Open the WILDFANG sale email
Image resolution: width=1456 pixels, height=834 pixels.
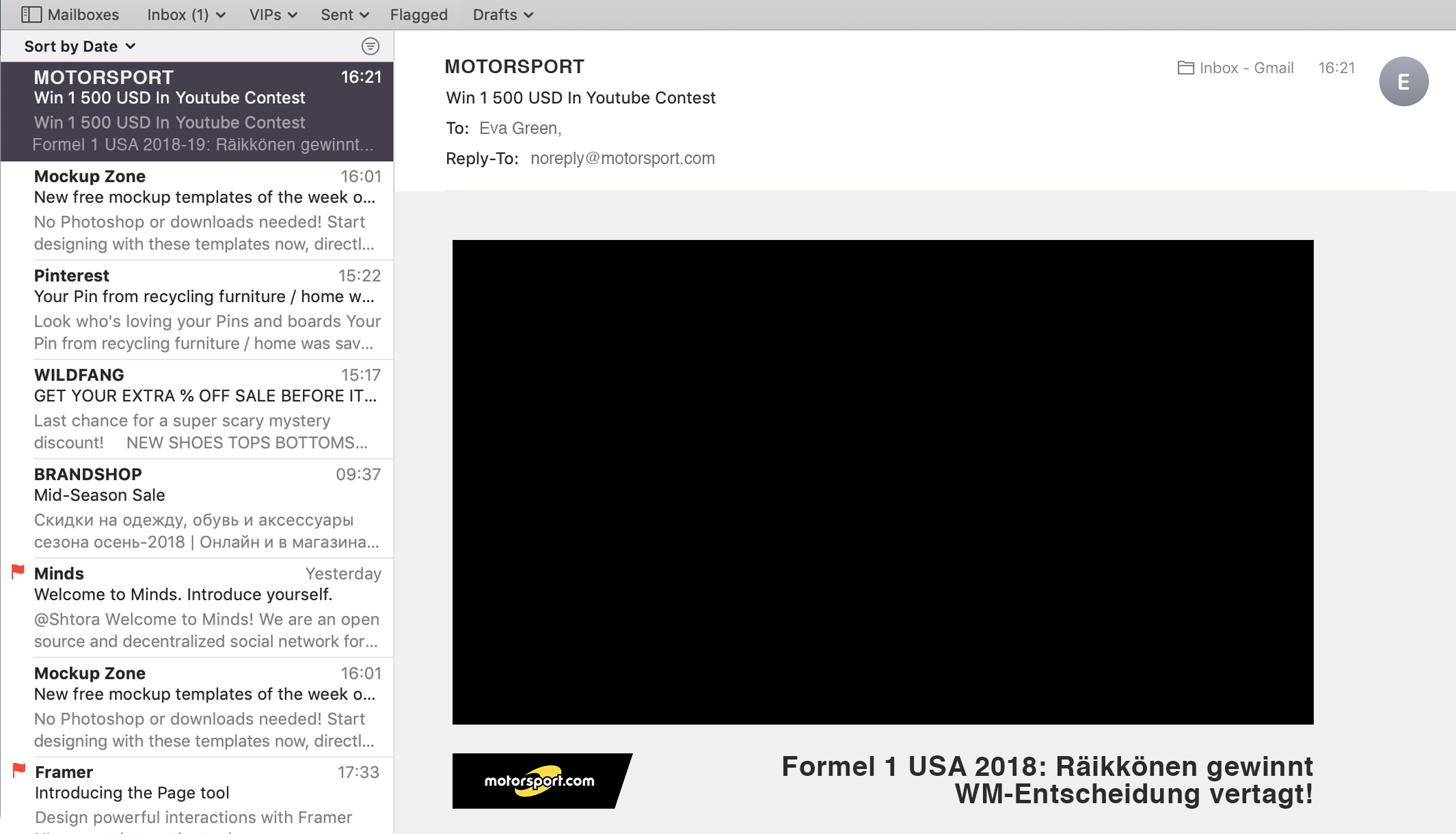tap(197, 409)
